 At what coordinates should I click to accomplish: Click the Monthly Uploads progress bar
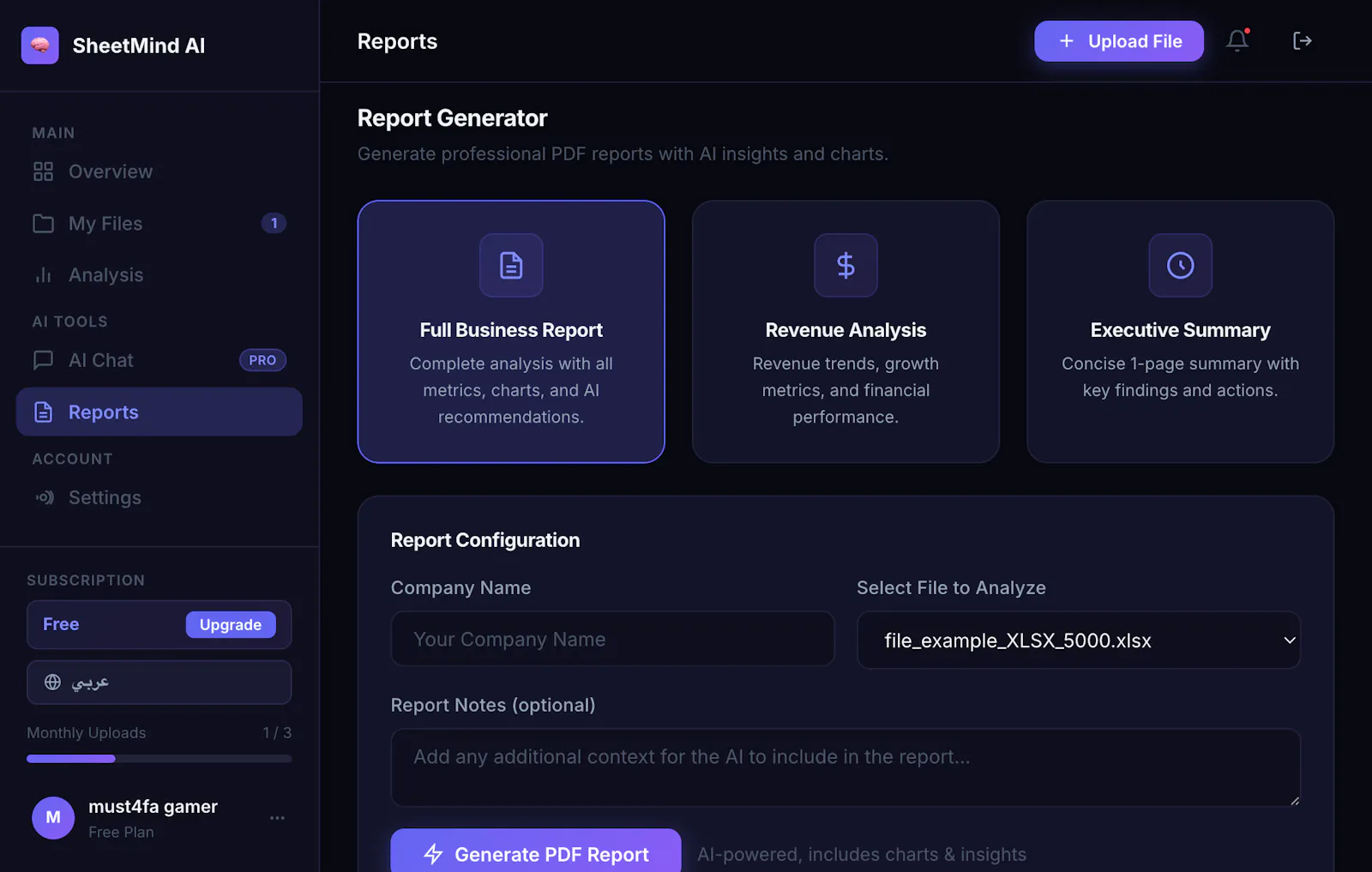pyautogui.click(x=159, y=759)
